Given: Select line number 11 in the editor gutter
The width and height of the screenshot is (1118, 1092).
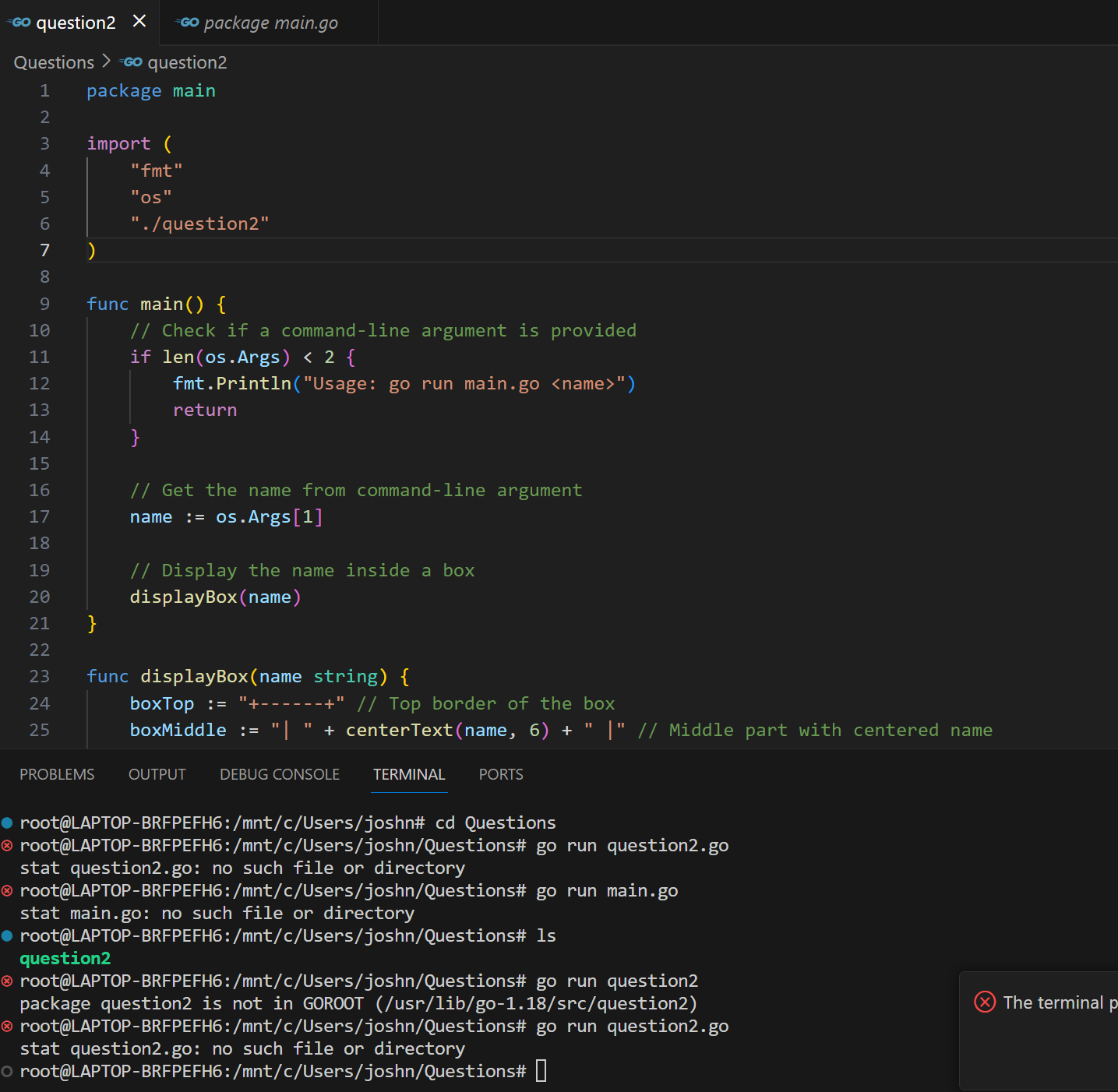Looking at the screenshot, I should click(39, 357).
